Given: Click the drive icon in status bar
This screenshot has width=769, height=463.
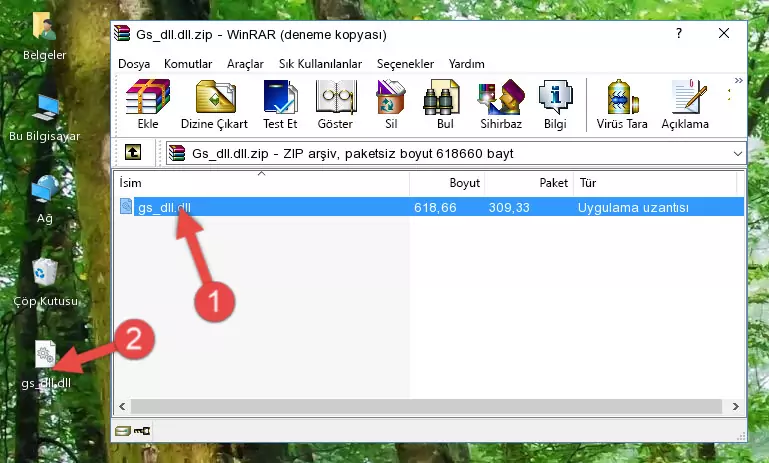Looking at the screenshot, I should 123,431.
